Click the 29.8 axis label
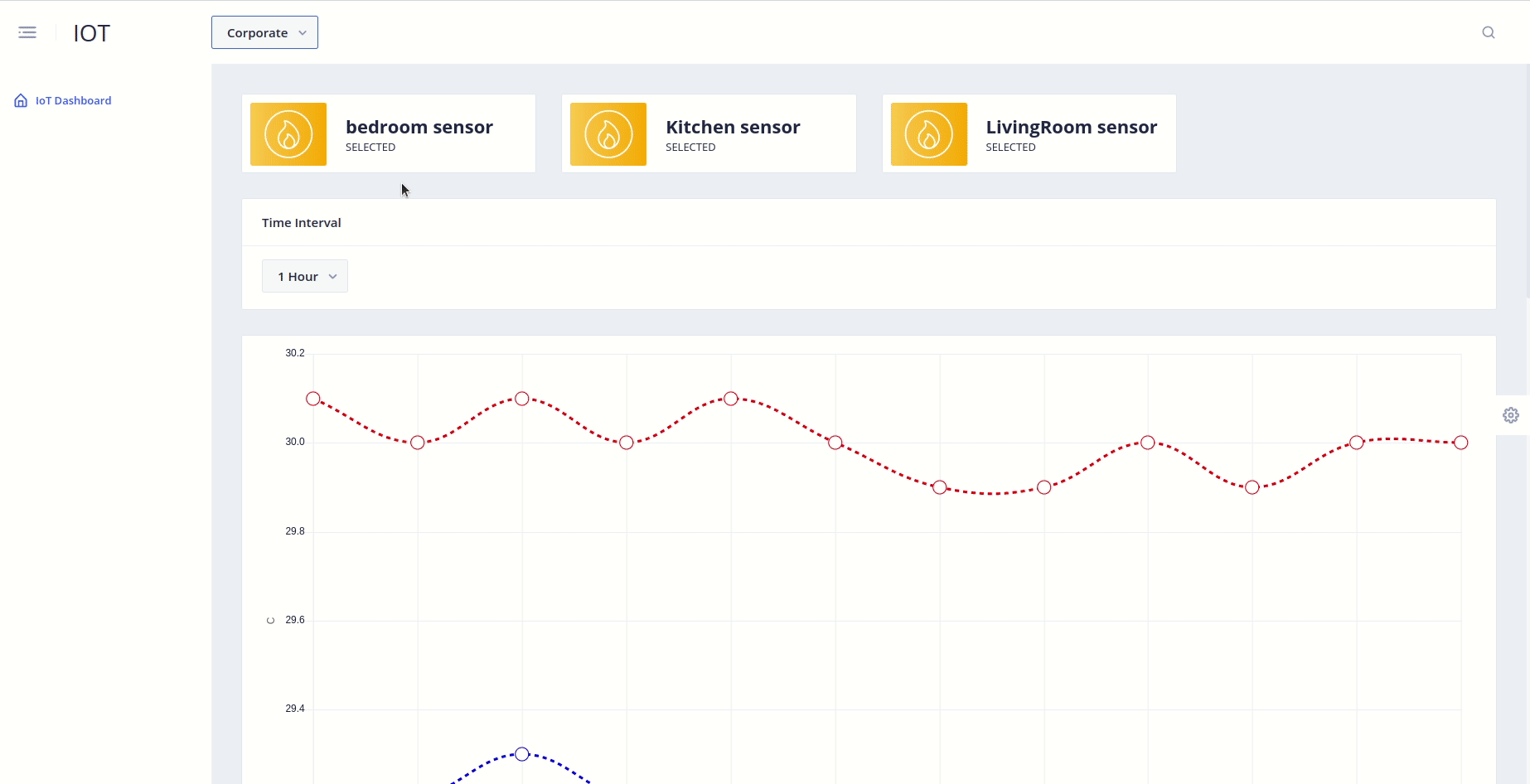1530x784 pixels. 295,531
